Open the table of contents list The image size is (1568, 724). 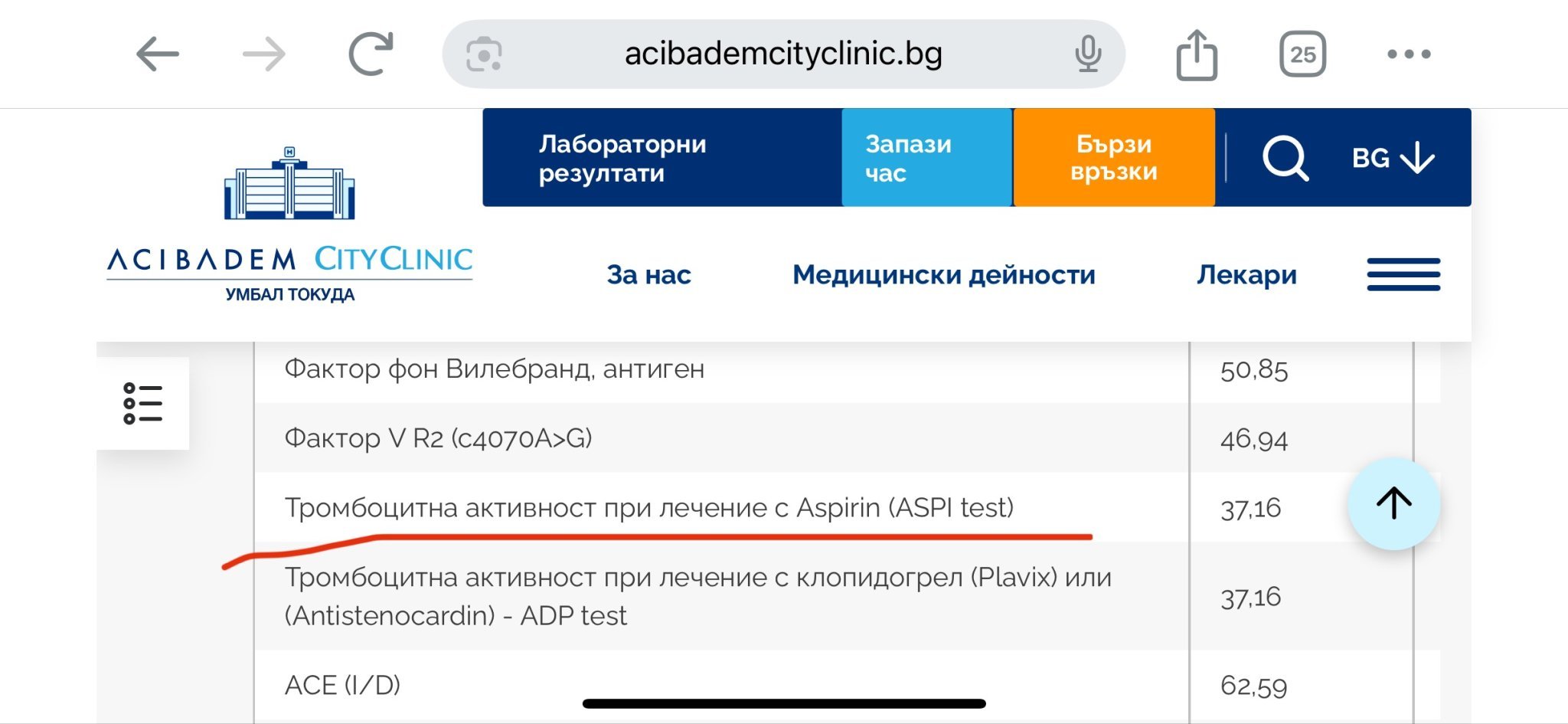(143, 403)
